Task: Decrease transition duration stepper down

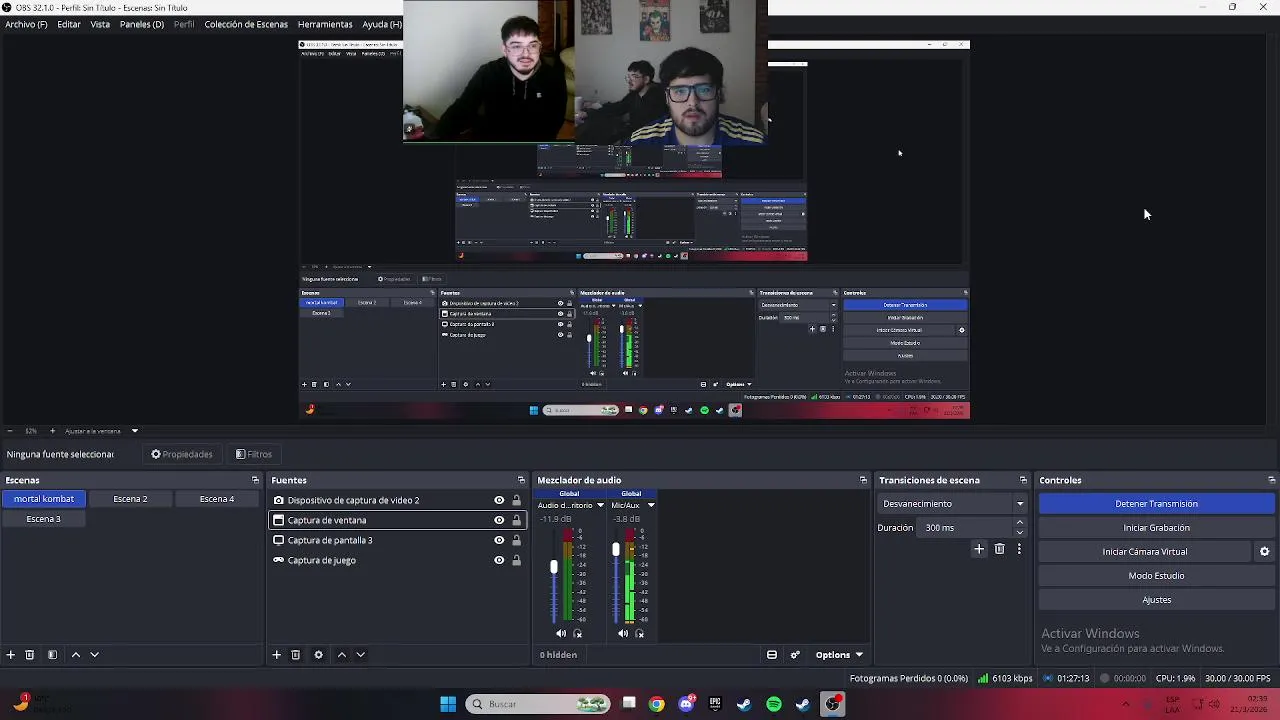Action: click(1020, 532)
